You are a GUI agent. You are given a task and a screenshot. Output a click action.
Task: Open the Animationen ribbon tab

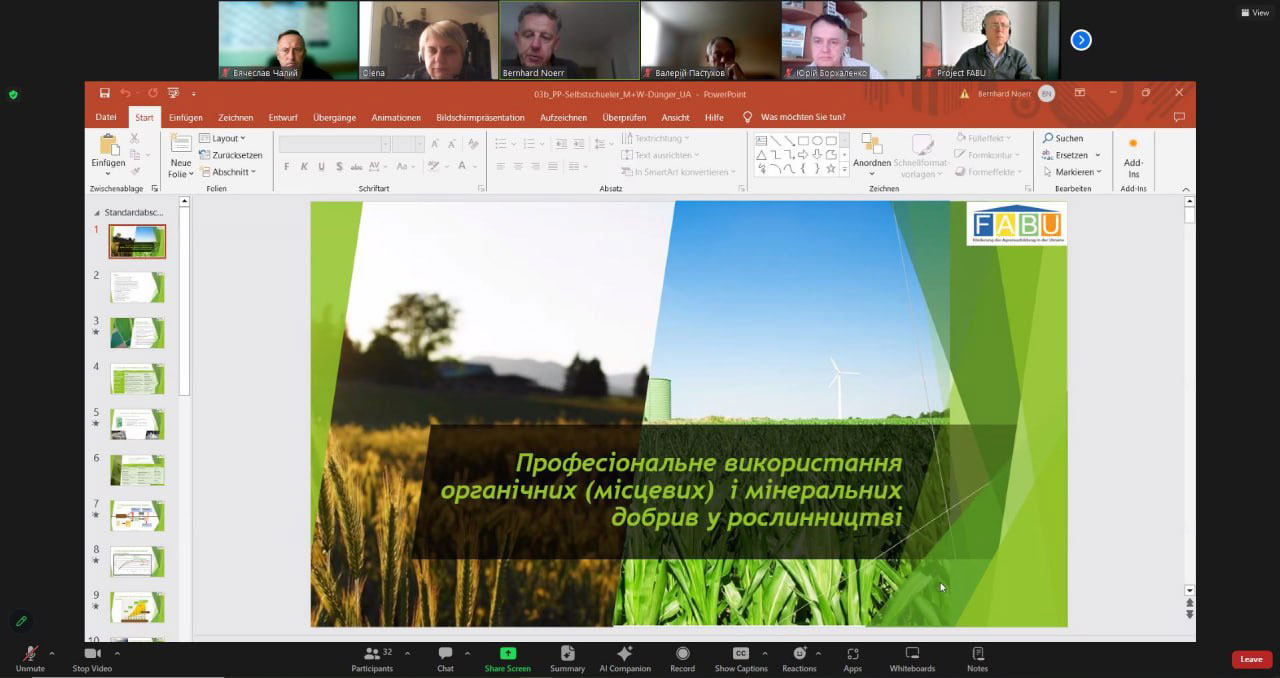396,117
